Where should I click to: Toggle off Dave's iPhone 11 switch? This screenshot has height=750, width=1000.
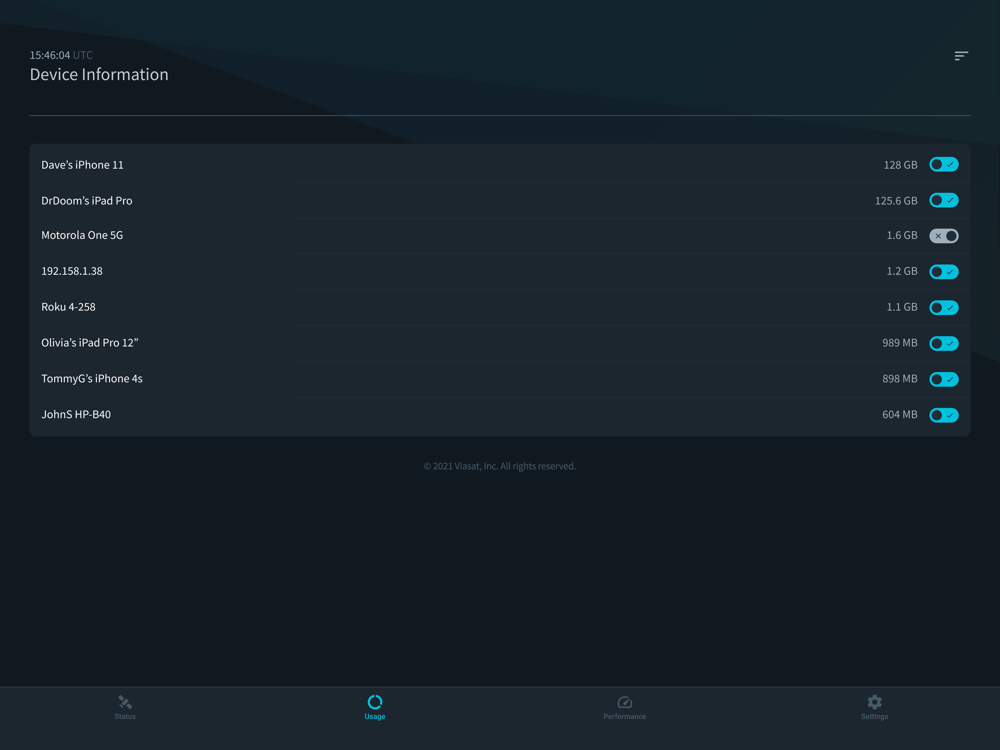click(943, 165)
